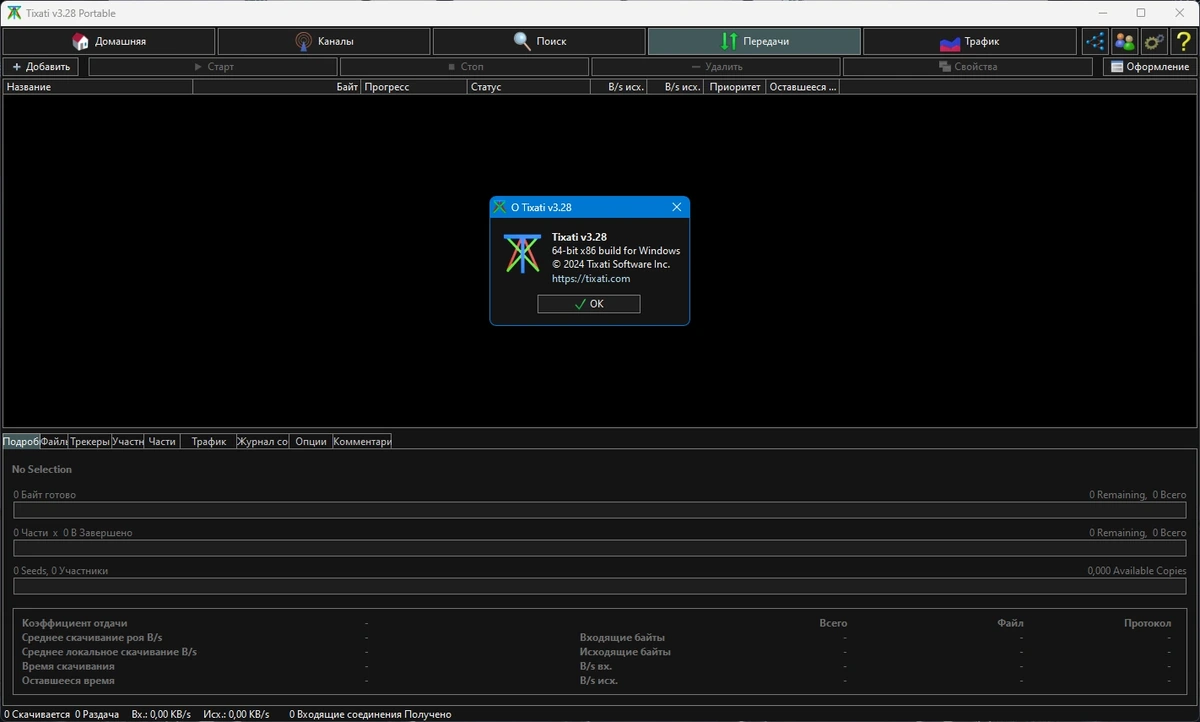1200x722 pixels.
Task: Click the Старт toolbar button
Action: [x=213, y=67]
